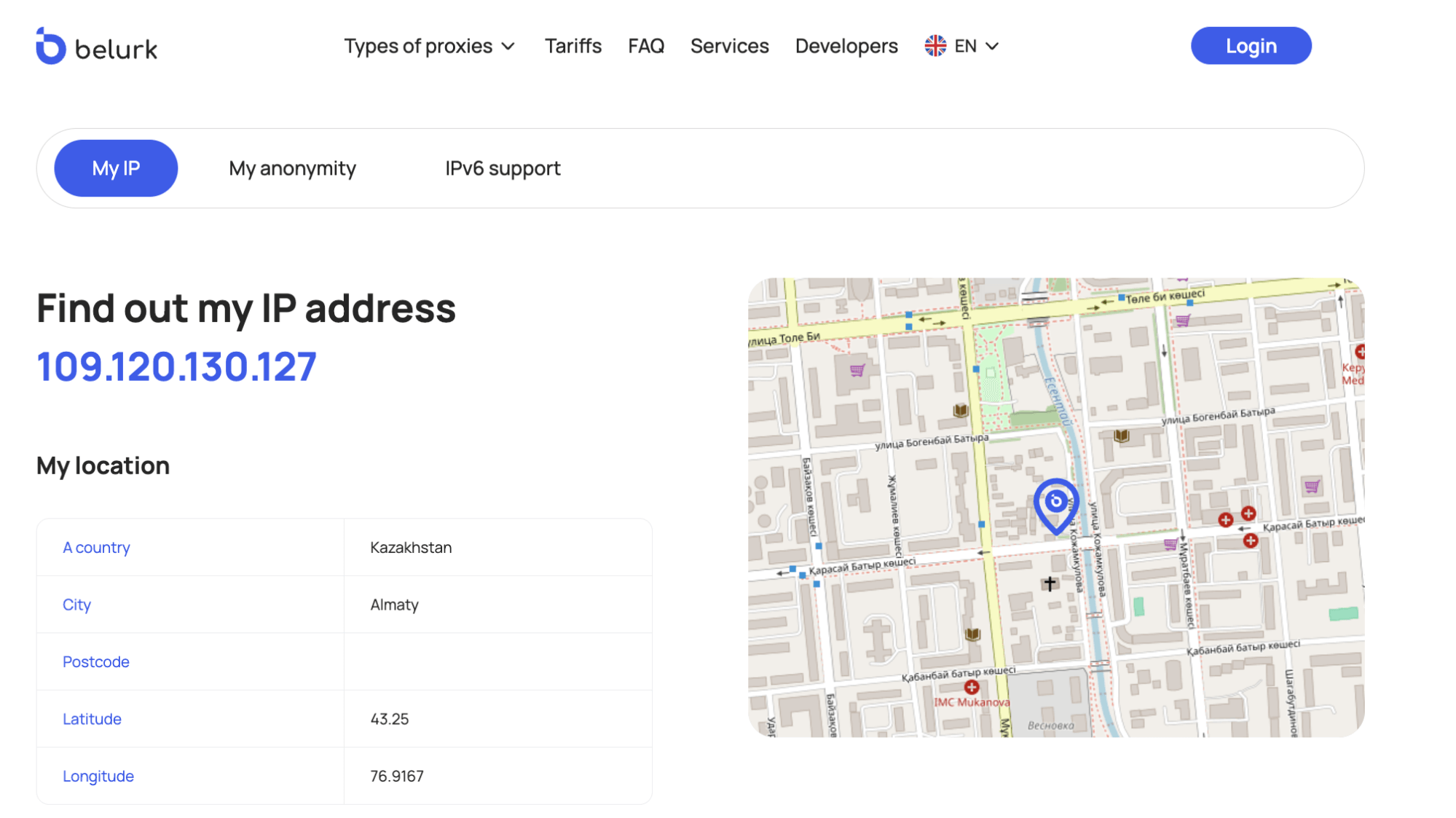Image resolution: width=1456 pixels, height=818 pixels.
Task: Open the IPv6 support tab
Action: pyautogui.click(x=503, y=168)
